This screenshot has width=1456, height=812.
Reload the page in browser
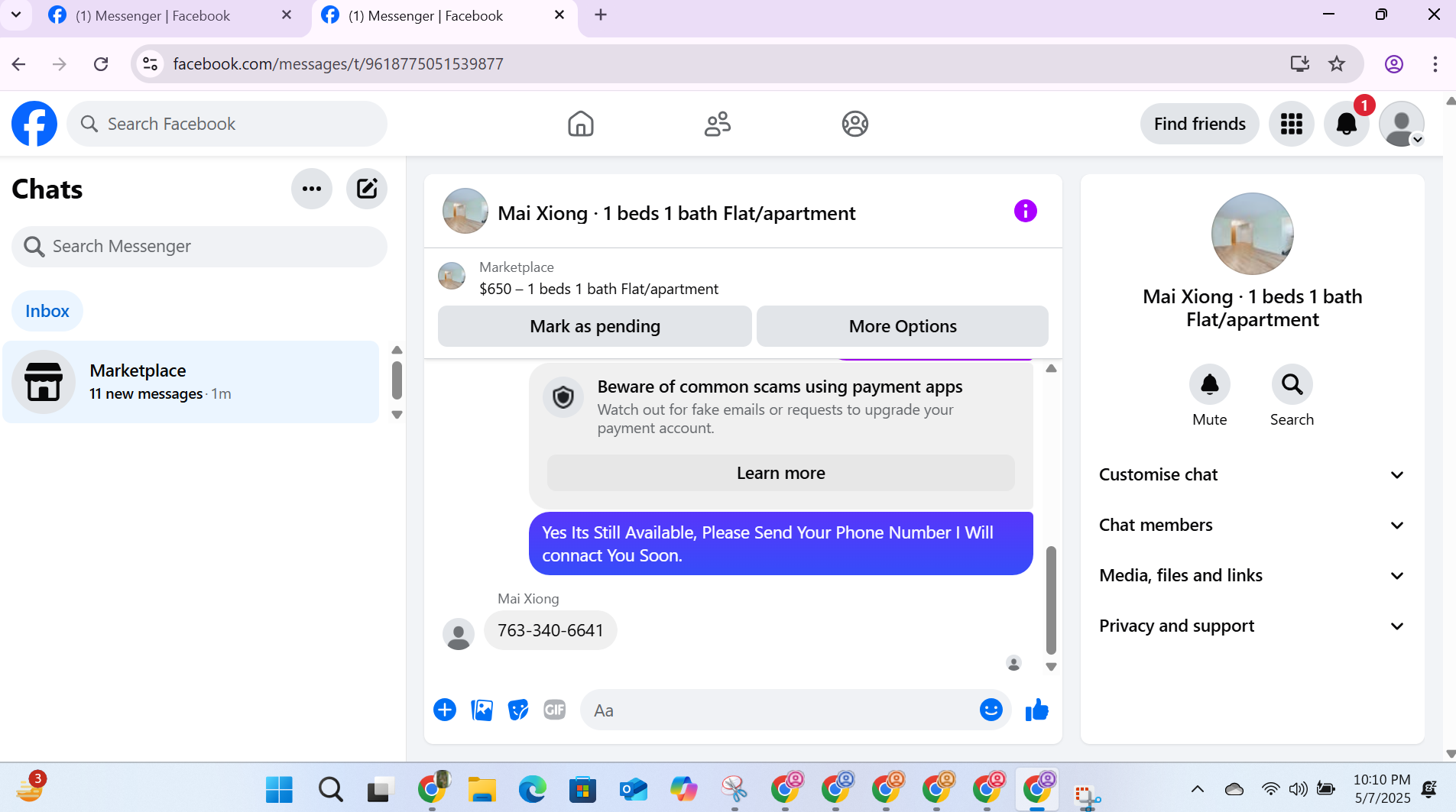point(101,64)
